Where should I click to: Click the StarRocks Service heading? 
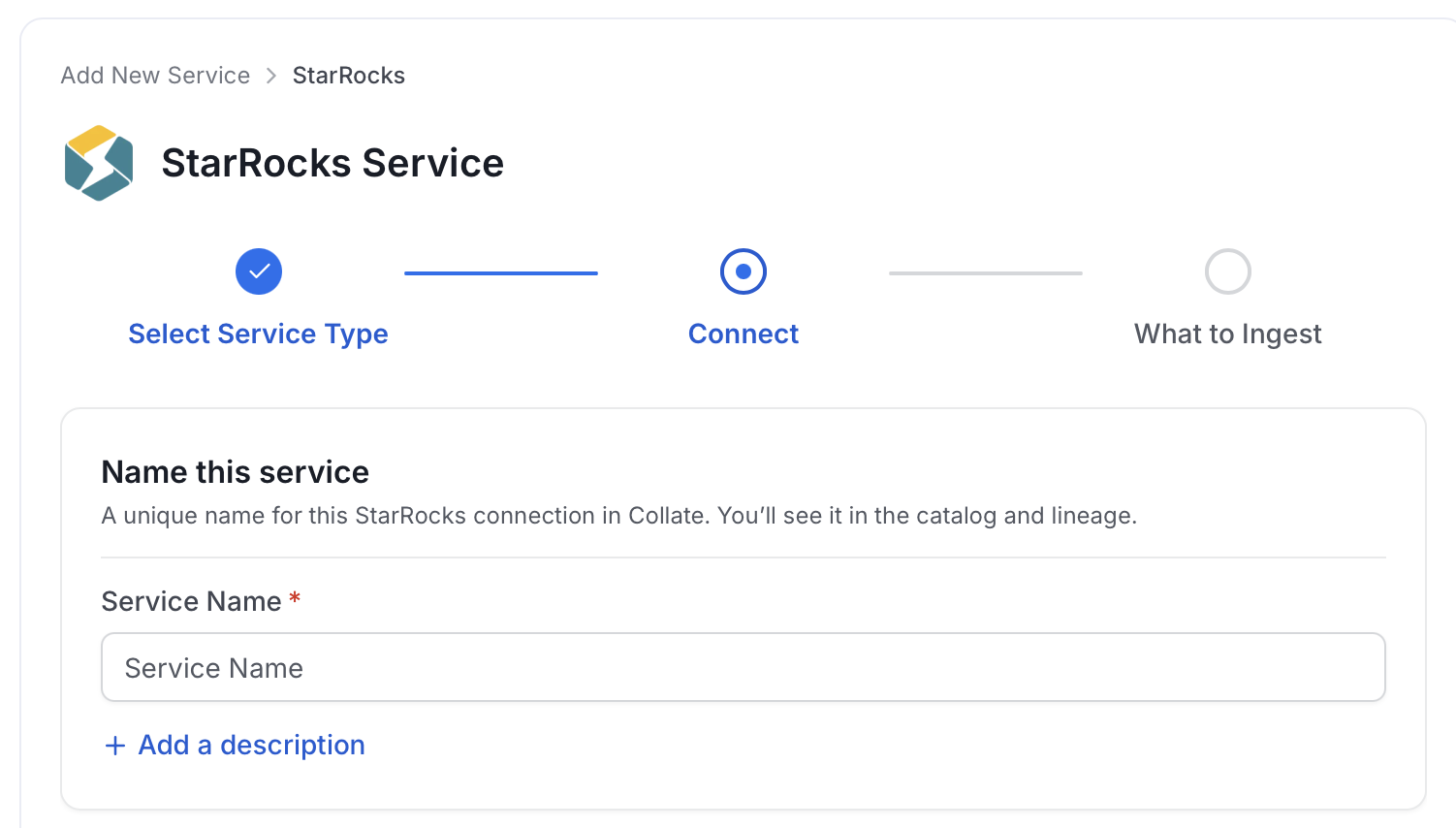[332, 163]
